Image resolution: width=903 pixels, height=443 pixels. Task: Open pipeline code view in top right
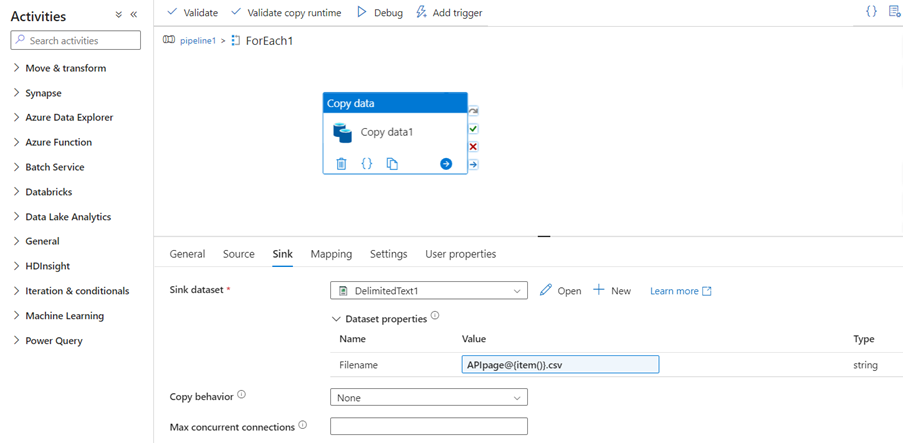click(x=871, y=12)
